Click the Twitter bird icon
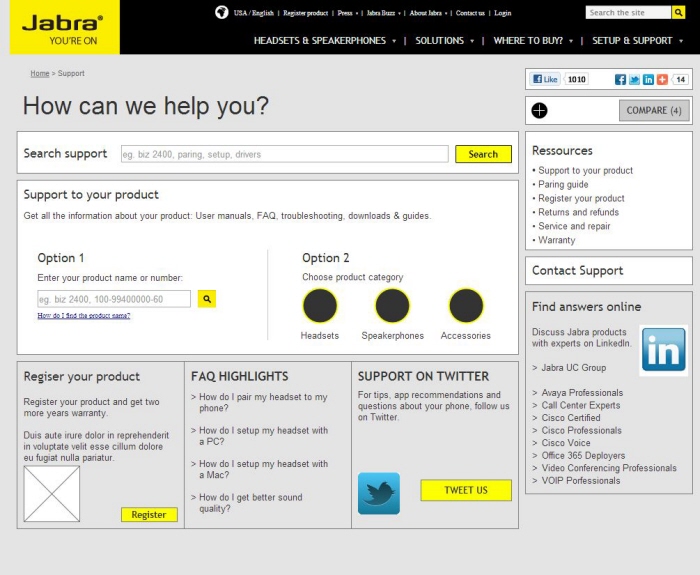Screen dimensions: 700x575 pyautogui.click(x=379, y=493)
